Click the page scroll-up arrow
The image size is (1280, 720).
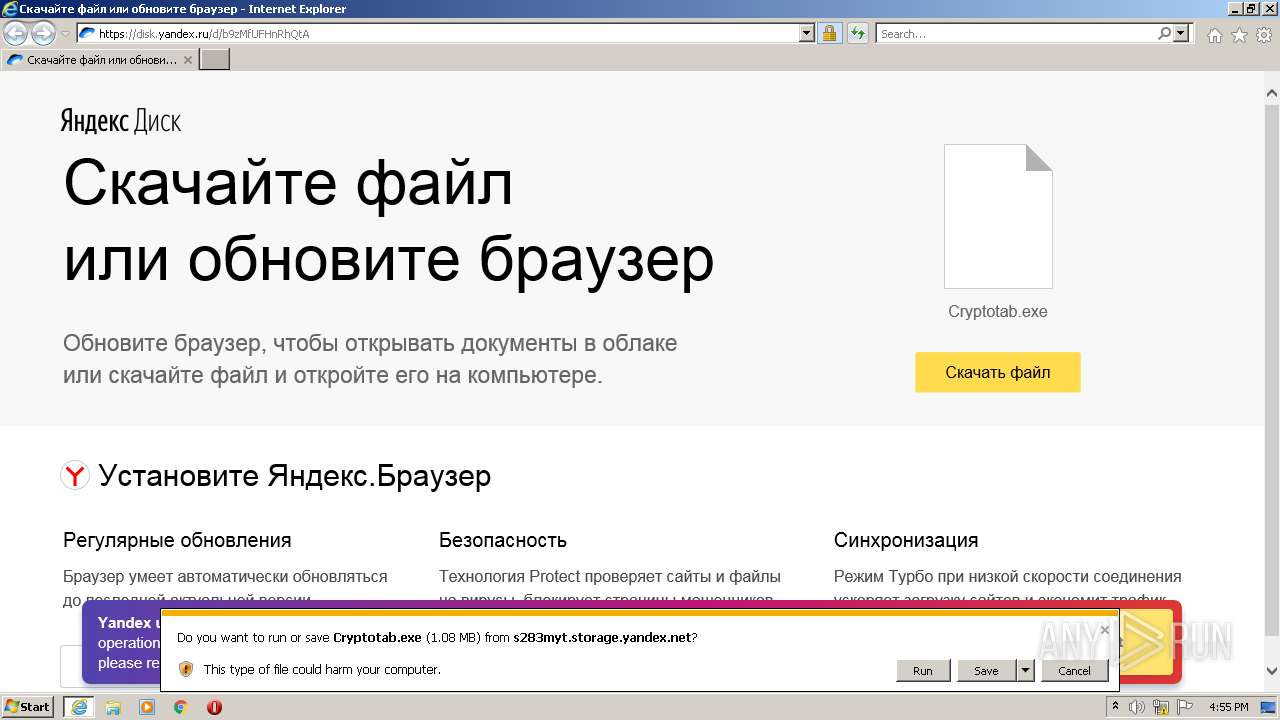coord(1272,95)
